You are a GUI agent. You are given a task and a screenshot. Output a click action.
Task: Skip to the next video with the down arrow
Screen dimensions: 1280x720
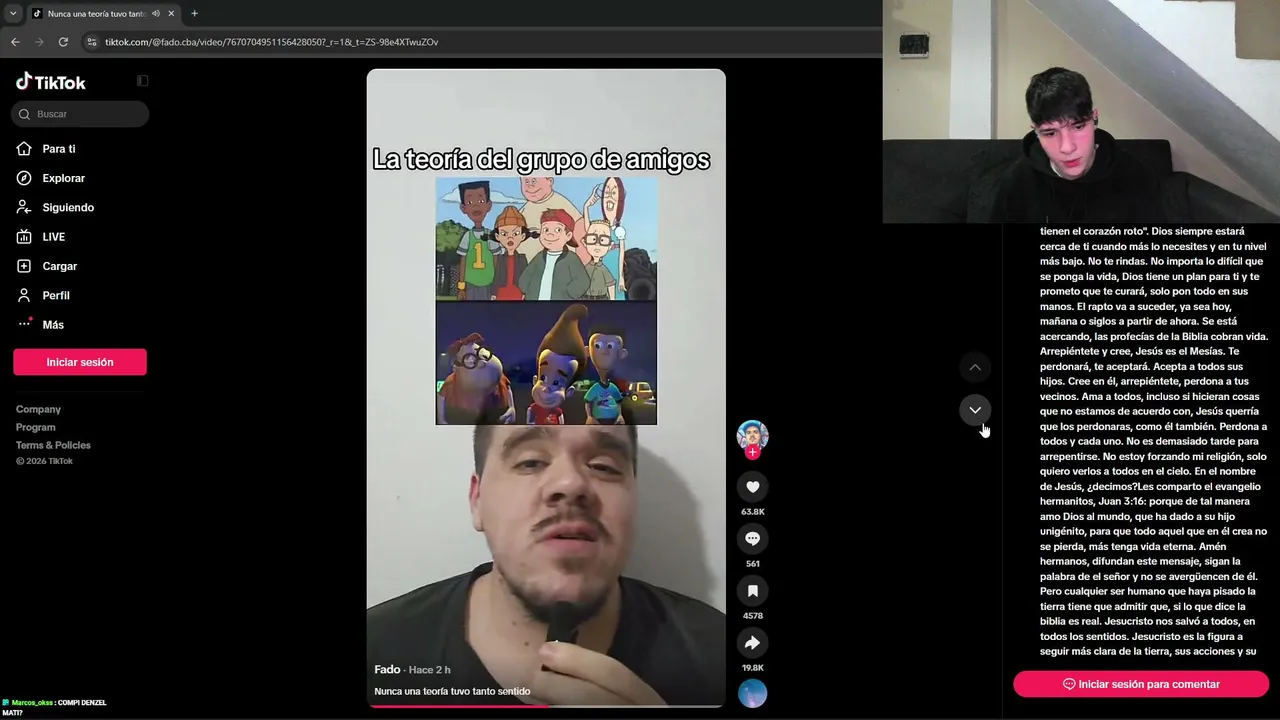coord(975,410)
